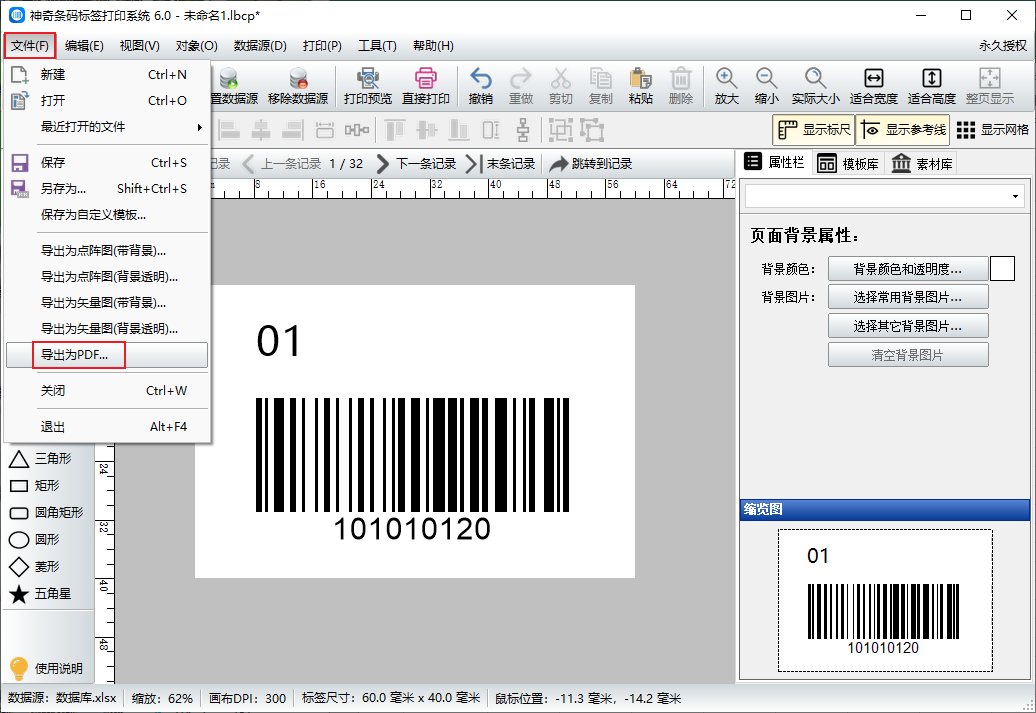Click the Permanent License (永久授权) label
The width and height of the screenshot is (1036, 713).
pos(1002,46)
